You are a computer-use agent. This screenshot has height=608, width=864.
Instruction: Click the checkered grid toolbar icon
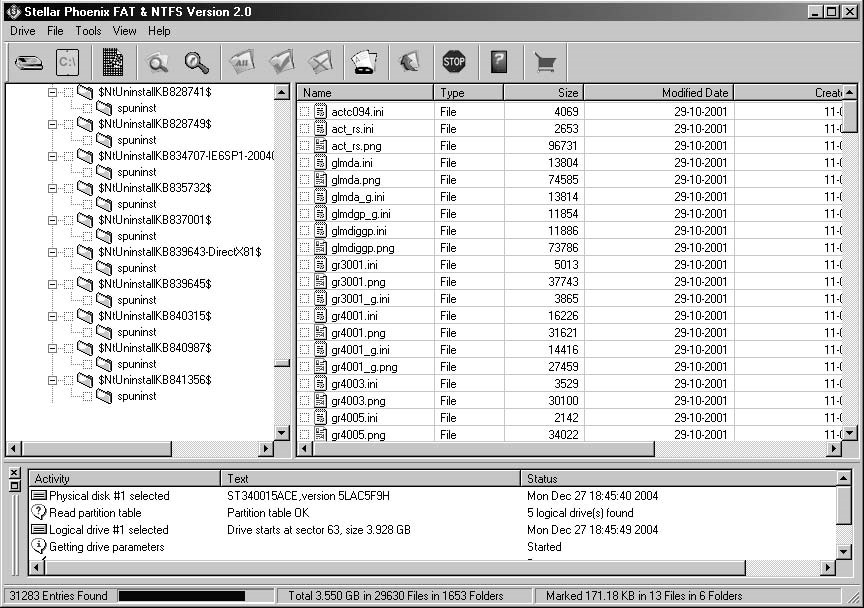tap(113, 62)
